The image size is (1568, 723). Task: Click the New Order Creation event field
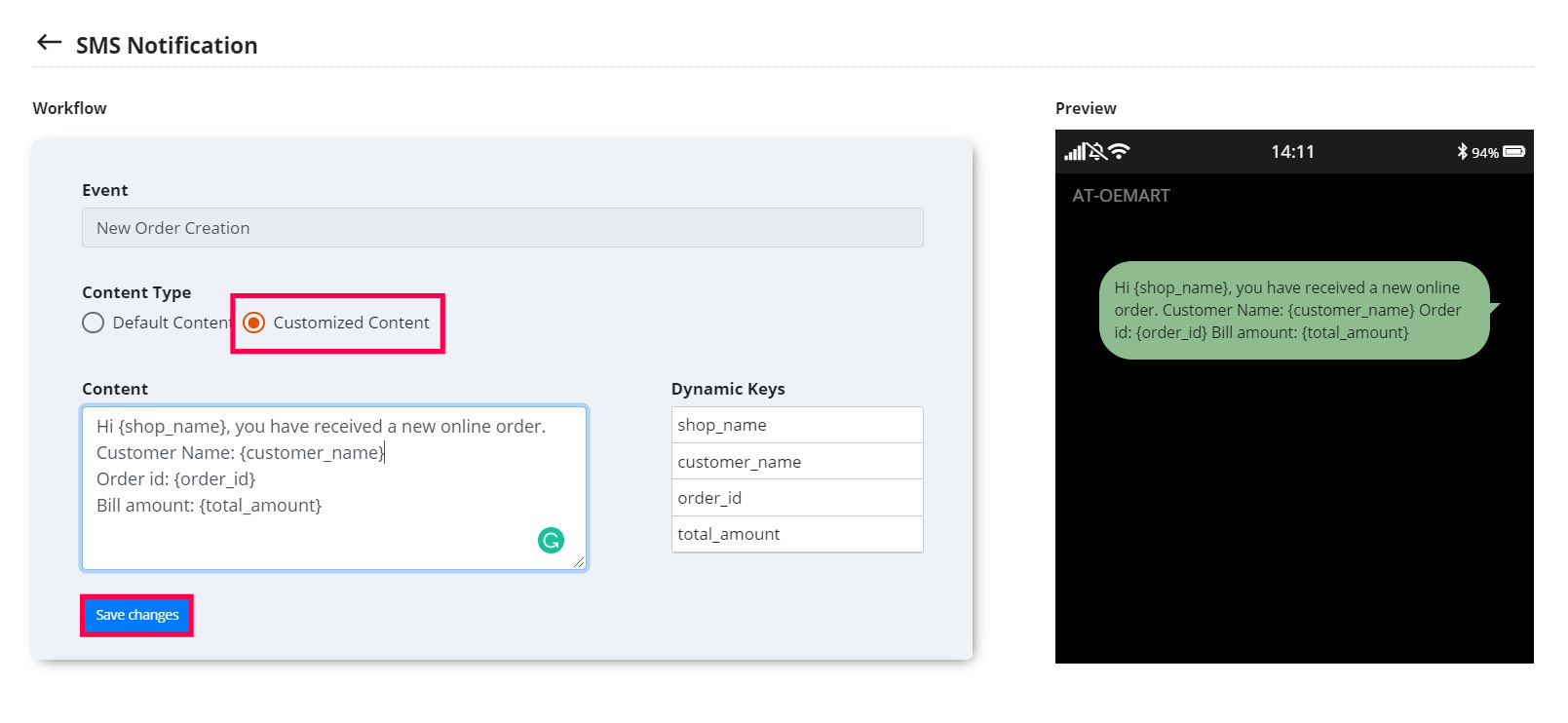point(502,227)
